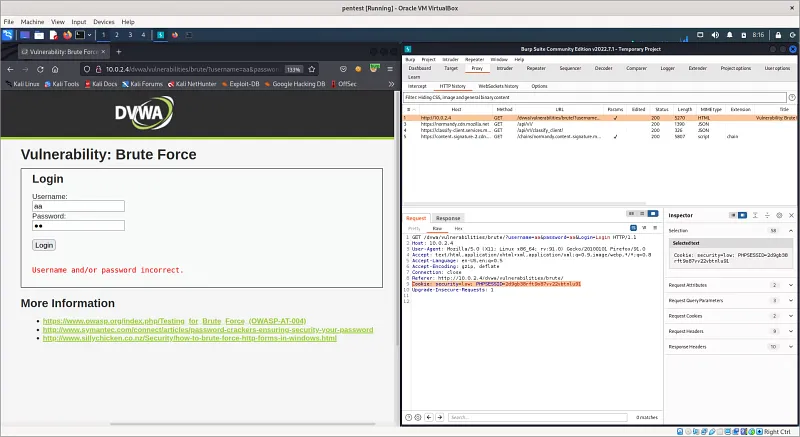Open the Intruder tab in Burp
This screenshot has height=437, width=800.
(x=504, y=68)
